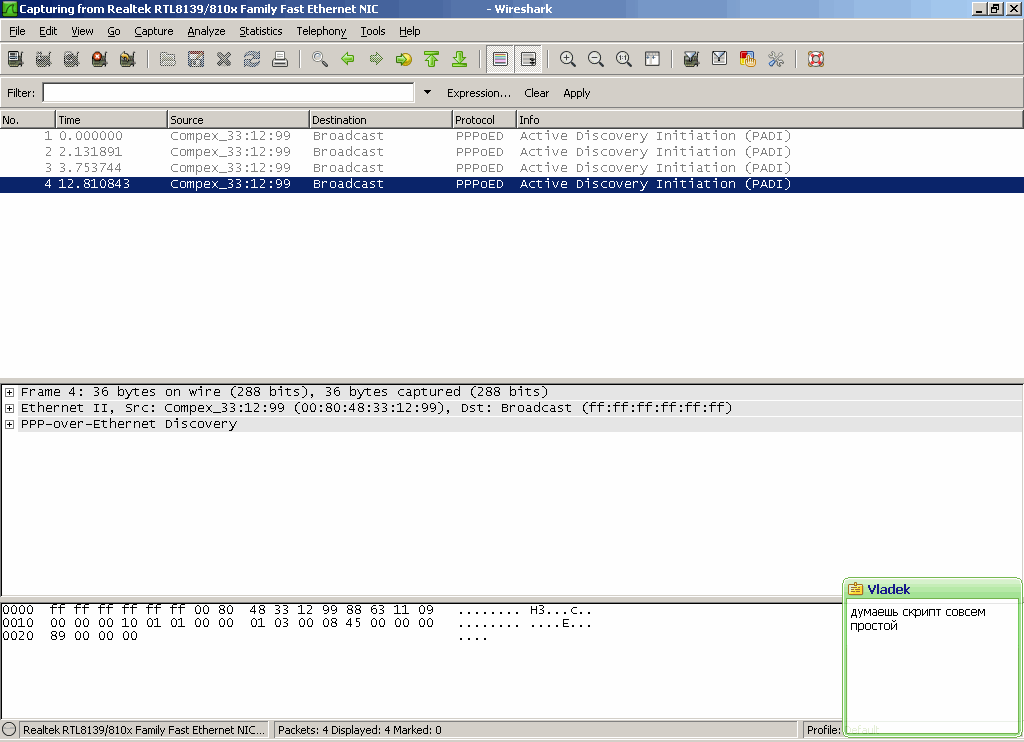Screen dimensions: 1024x742
Task: Sort packets by Info column
Action: pos(769,120)
